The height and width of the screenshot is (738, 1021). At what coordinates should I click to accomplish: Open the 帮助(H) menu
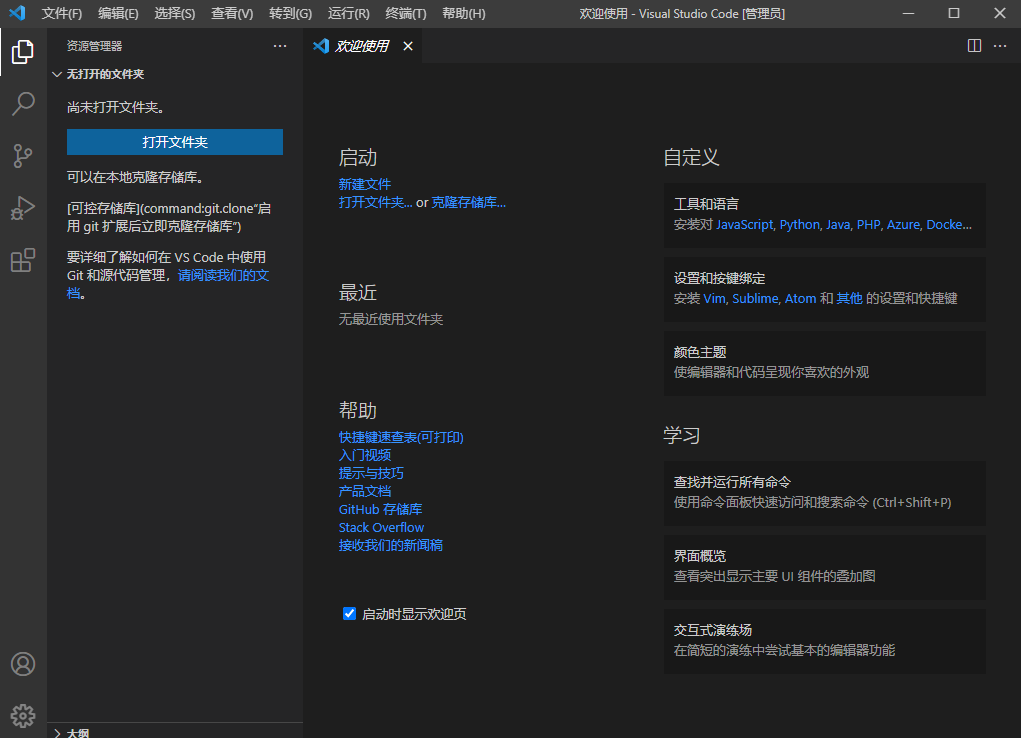464,13
